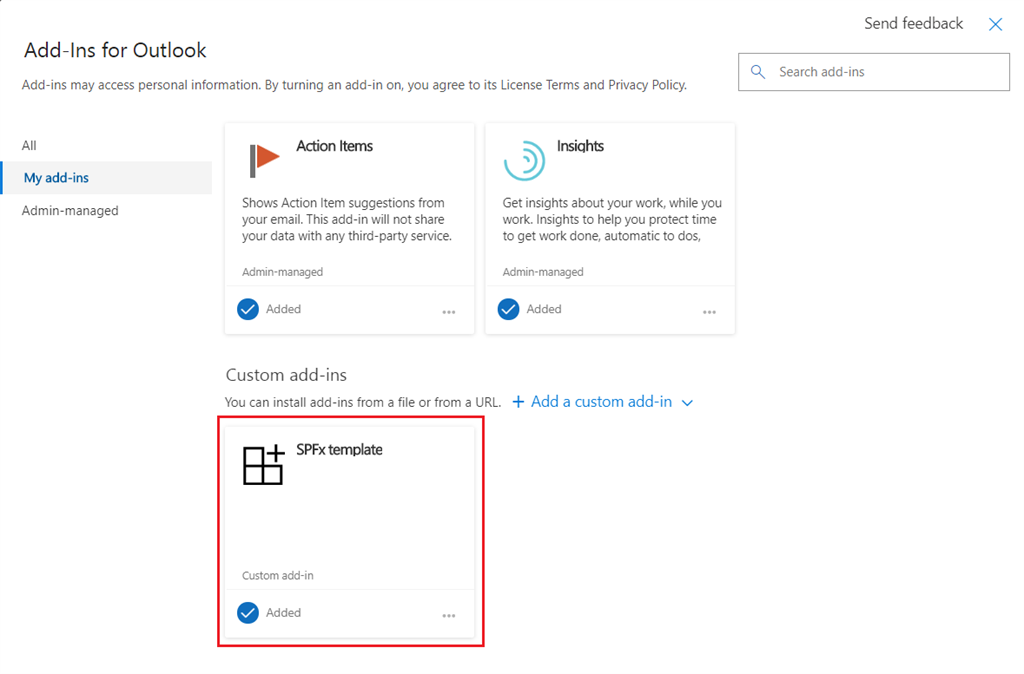1024x674 pixels.
Task: Click the Send feedback option
Action: click(912, 23)
